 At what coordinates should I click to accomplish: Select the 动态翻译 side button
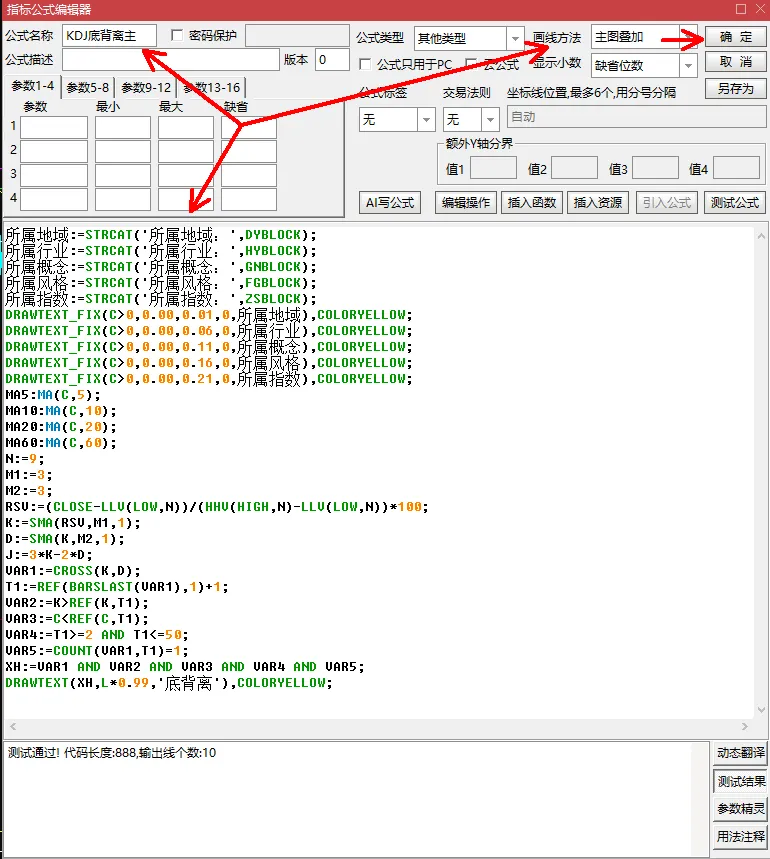click(x=740, y=753)
